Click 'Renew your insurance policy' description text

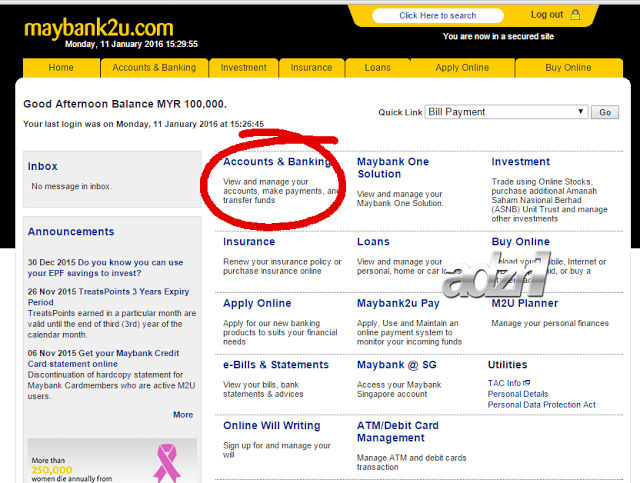282,266
